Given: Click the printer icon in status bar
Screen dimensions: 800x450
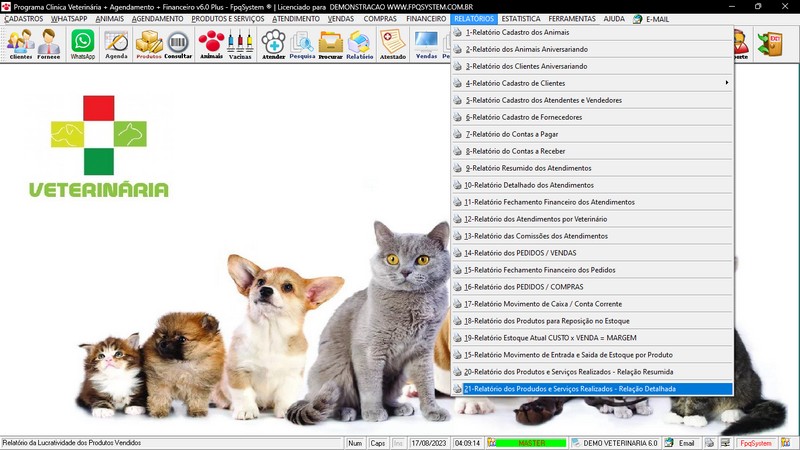Looking at the screenshot, I should coord(709,443).
